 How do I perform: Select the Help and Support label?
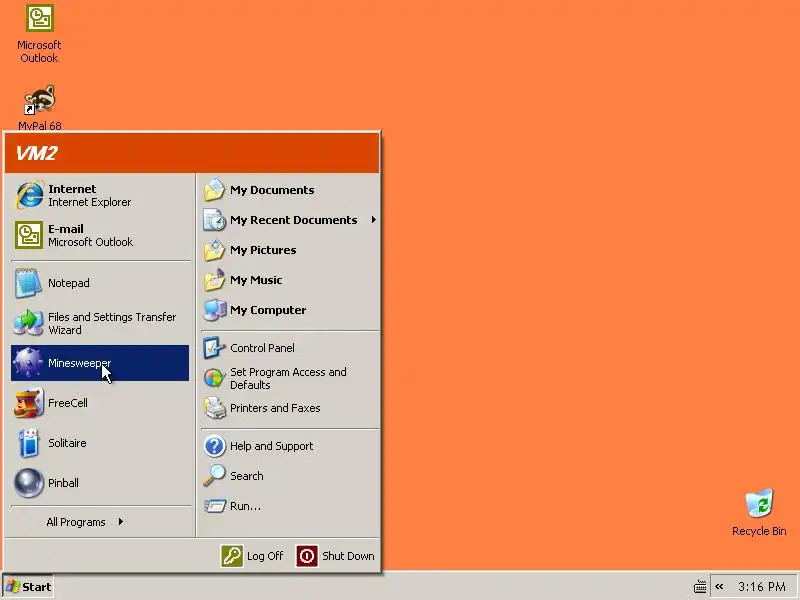(271, 446)
